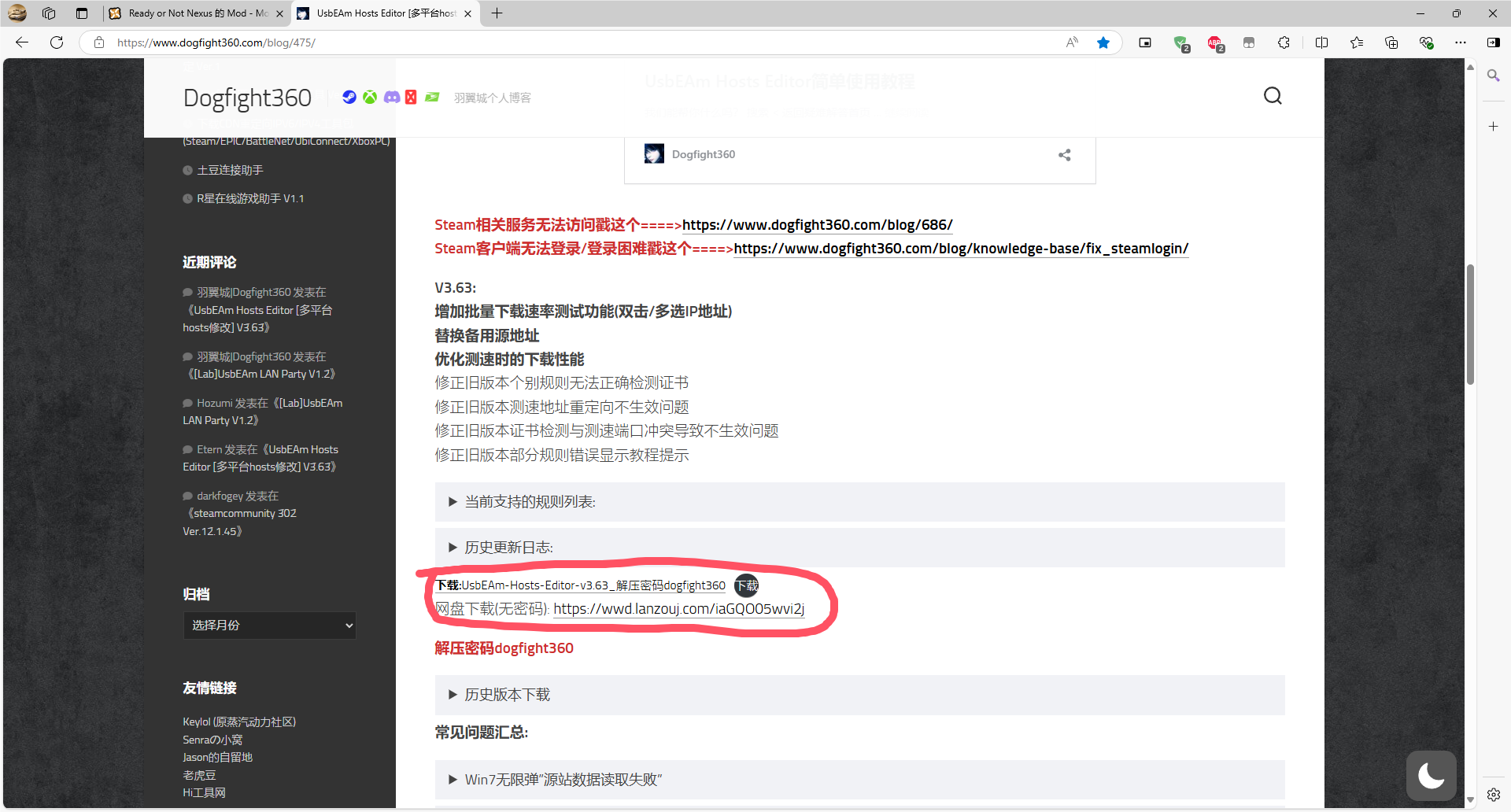The height and width of the screenshot is (812, 1511).
Task: View site information lock icon
Action: [x=99, y=42]
